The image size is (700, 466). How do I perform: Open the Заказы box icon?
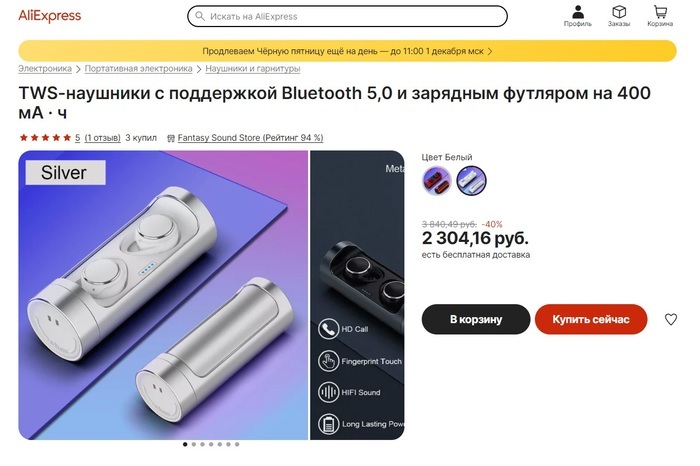[619, 16]
